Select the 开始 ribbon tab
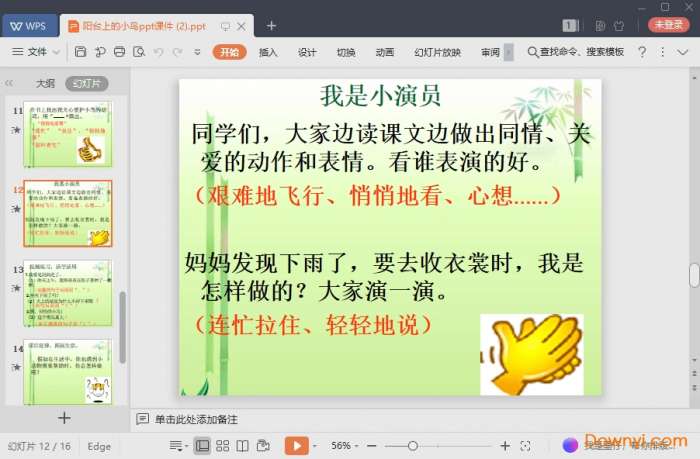 pyautogui.click(x=229, y=52)
